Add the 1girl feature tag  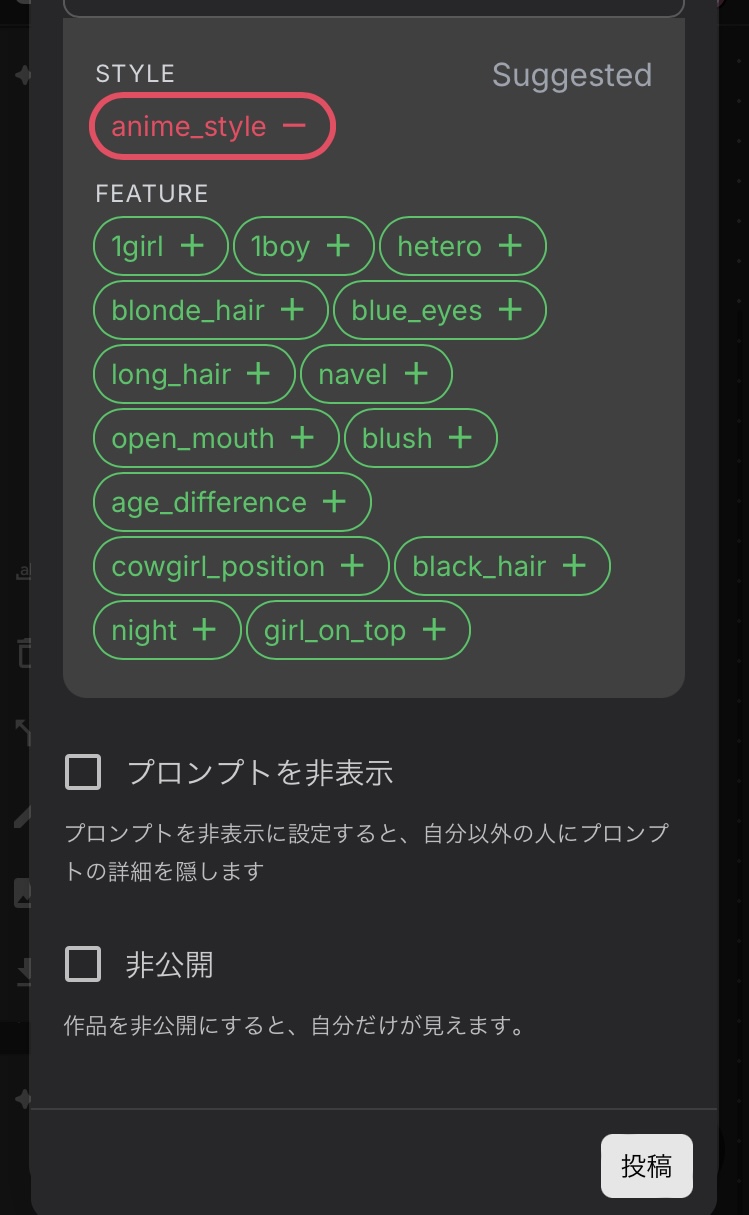click(192, 246)
